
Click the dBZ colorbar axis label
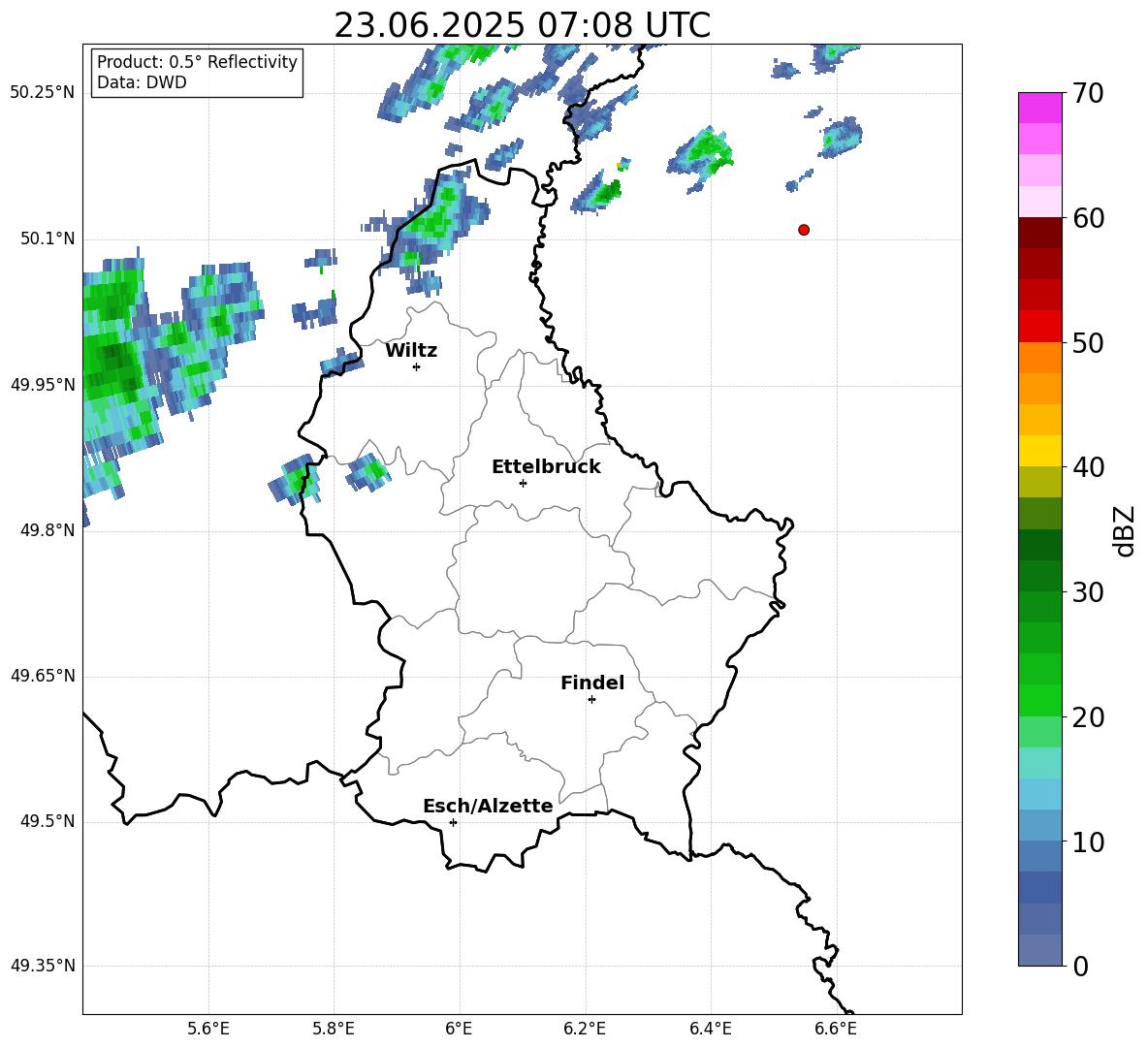1124,530
